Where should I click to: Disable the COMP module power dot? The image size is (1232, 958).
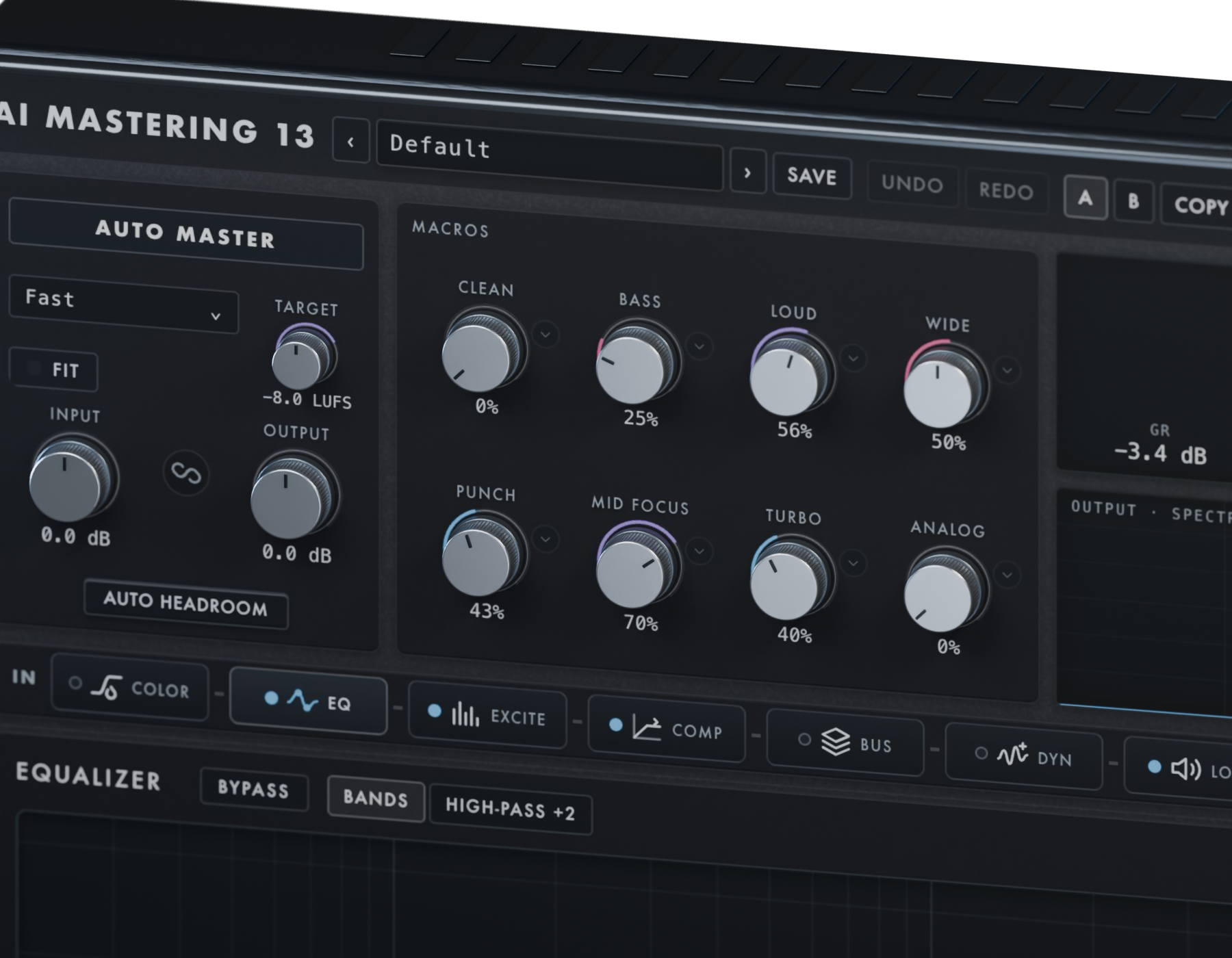coord(615,724)
